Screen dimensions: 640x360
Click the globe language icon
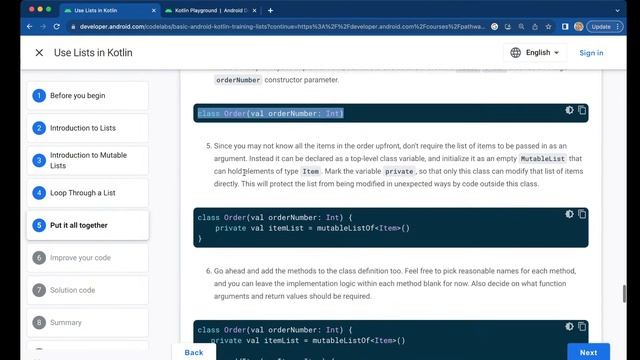pos(516,53)
